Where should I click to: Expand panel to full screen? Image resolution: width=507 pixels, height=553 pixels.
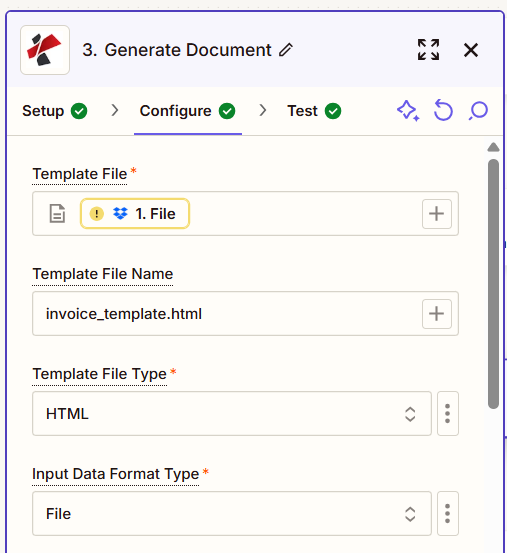pyautogui.click(x=428, y=50)
